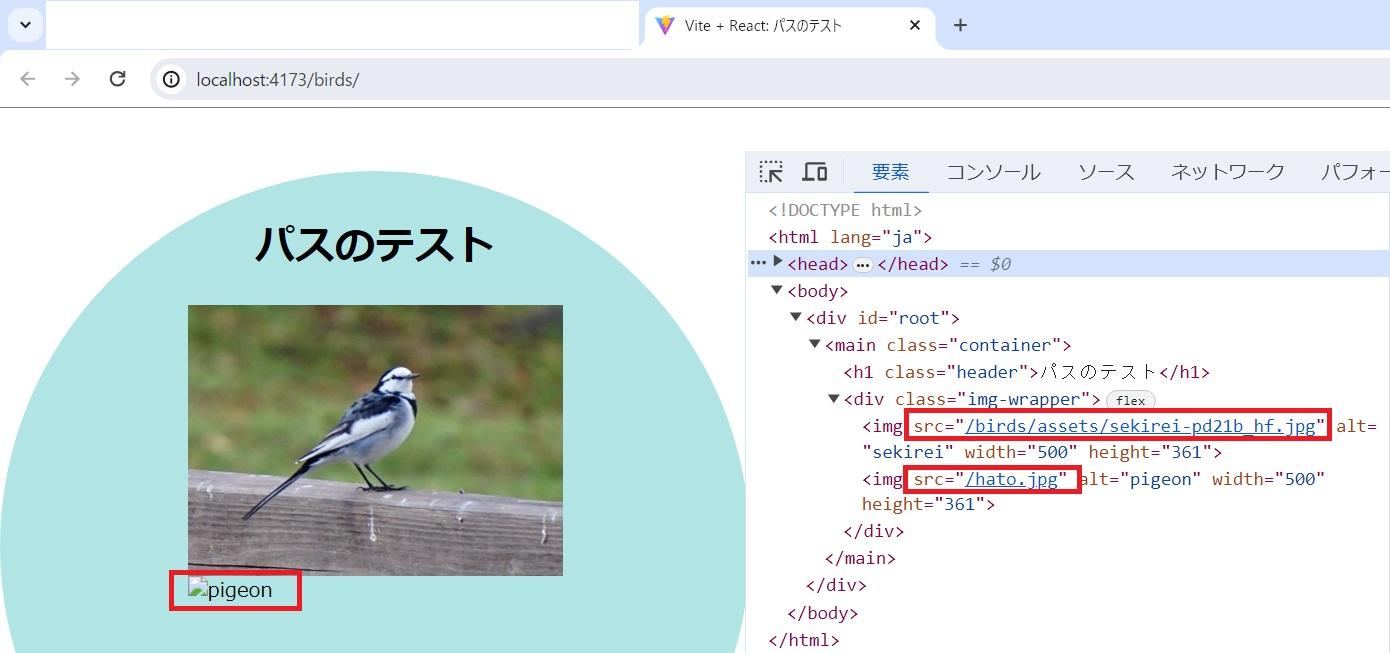The height and width of the screenshot is (653, 1390).
Task: Click the inspect element picker icon
Action: 771,172
